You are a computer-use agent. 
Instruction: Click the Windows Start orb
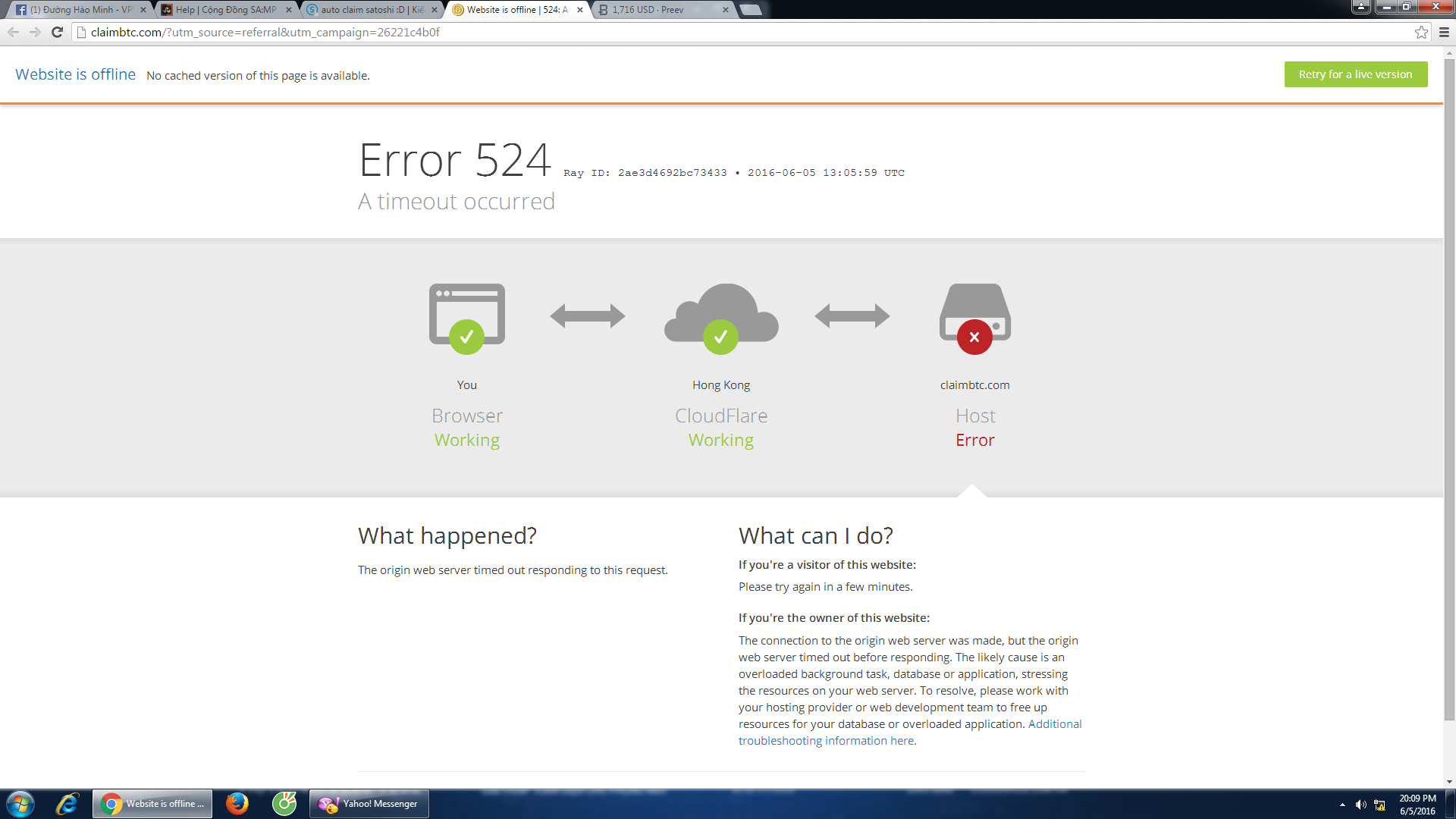point(20,803)
